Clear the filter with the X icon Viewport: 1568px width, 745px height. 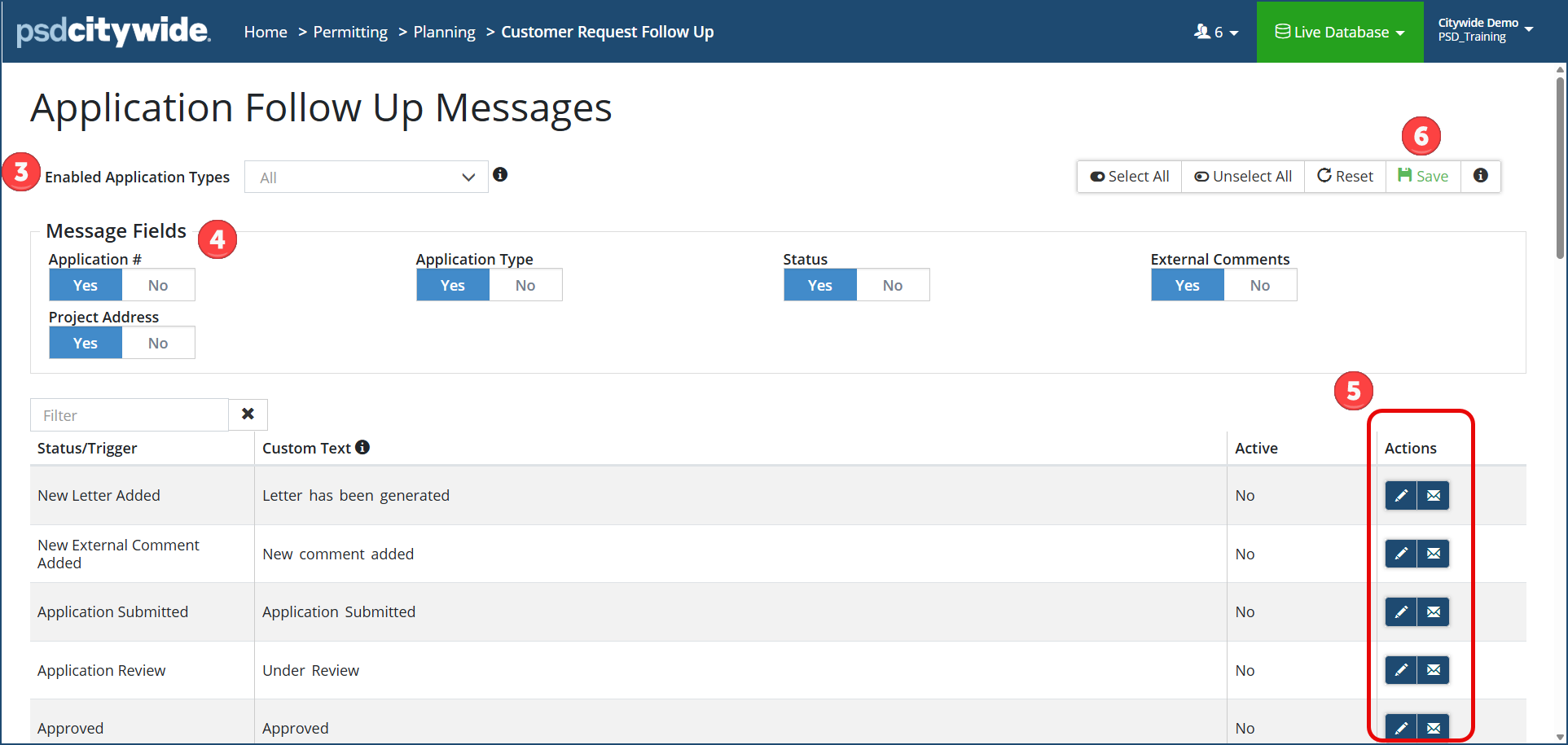[248, 414]
